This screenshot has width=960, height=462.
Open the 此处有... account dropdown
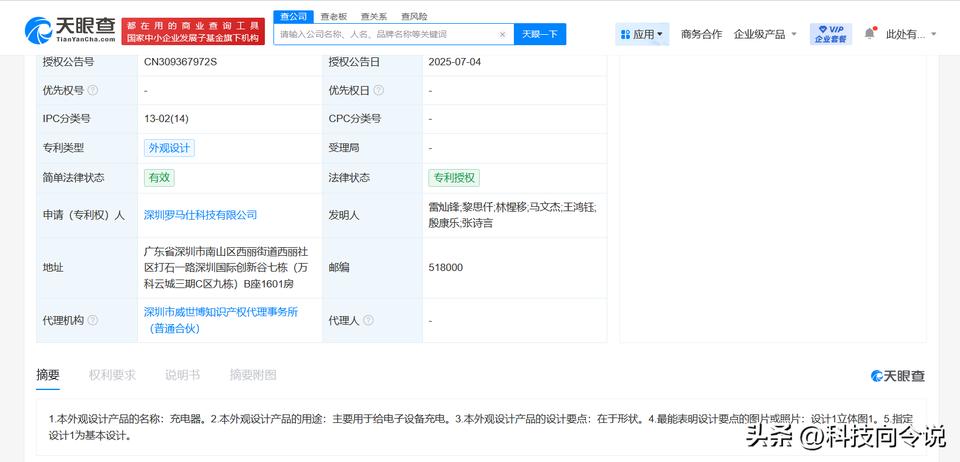911,34
